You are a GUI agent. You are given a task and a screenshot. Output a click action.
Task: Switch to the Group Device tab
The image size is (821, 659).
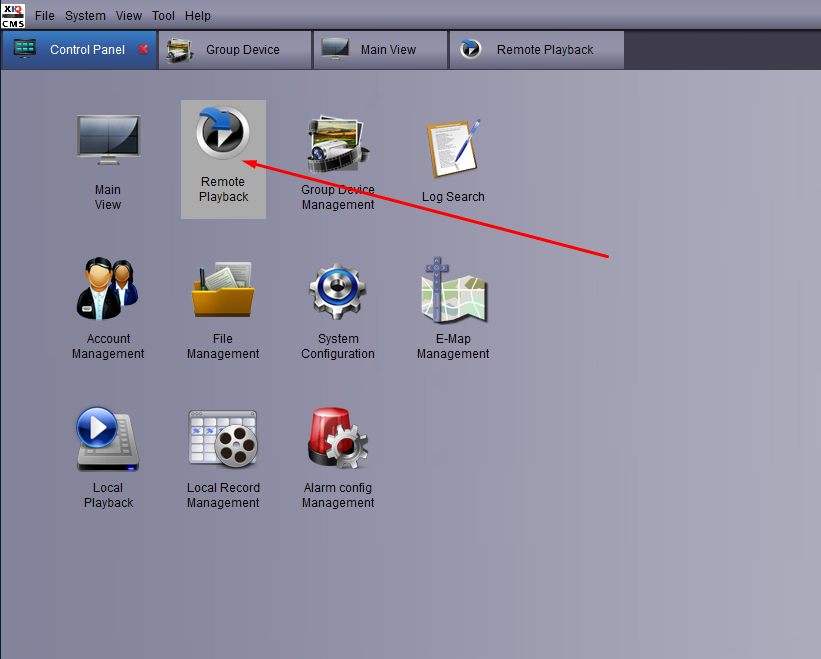tap(235, 50)
